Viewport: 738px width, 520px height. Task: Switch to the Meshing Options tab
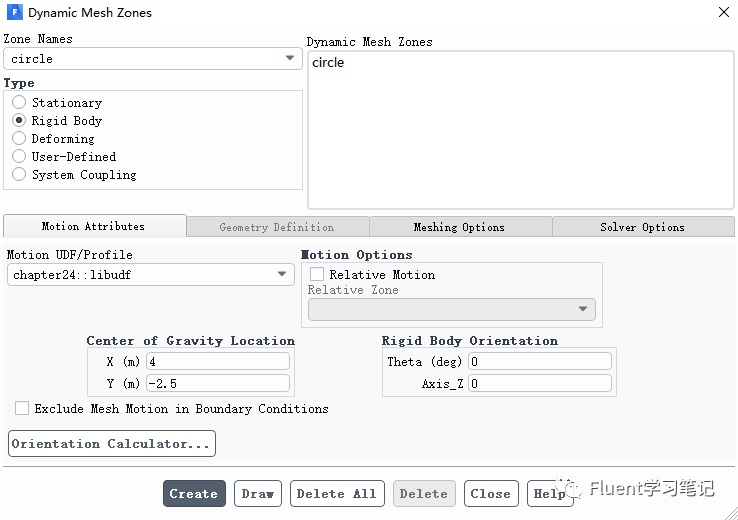[460, 227]
